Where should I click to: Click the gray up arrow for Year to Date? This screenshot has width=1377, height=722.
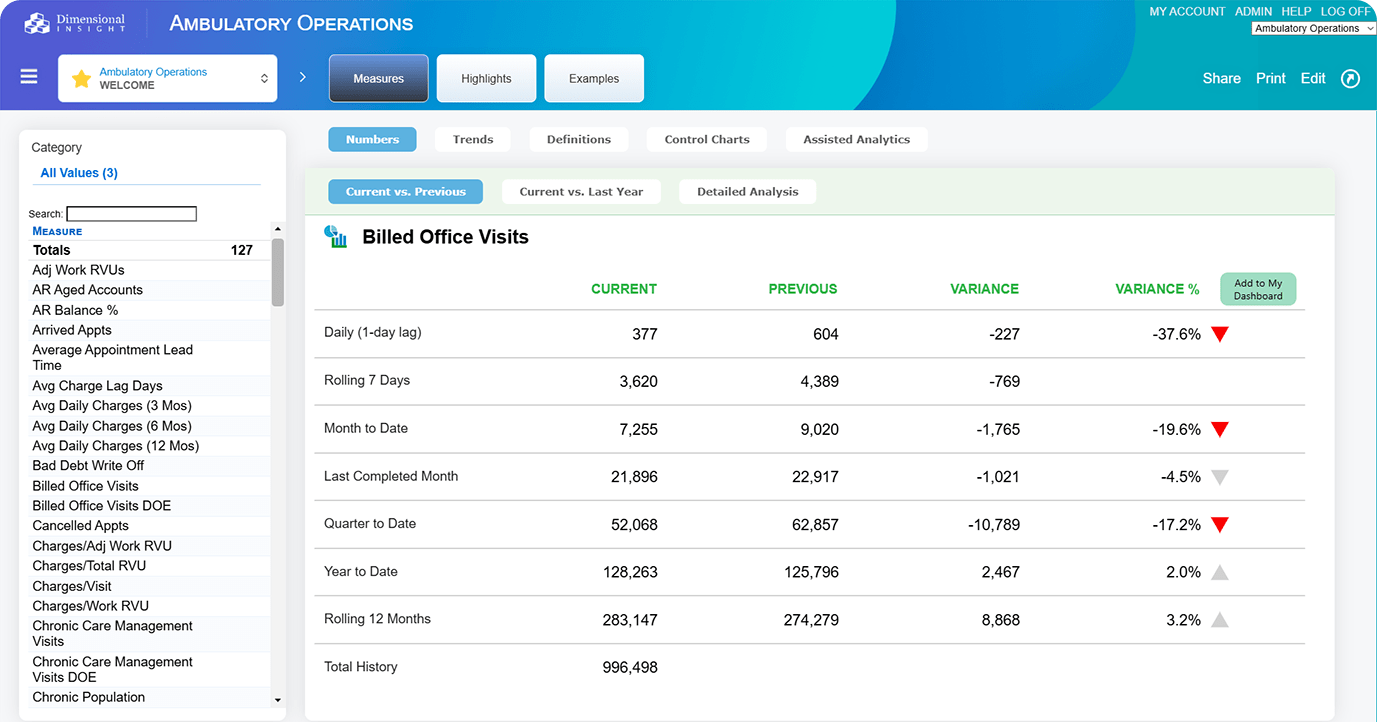1219,573
